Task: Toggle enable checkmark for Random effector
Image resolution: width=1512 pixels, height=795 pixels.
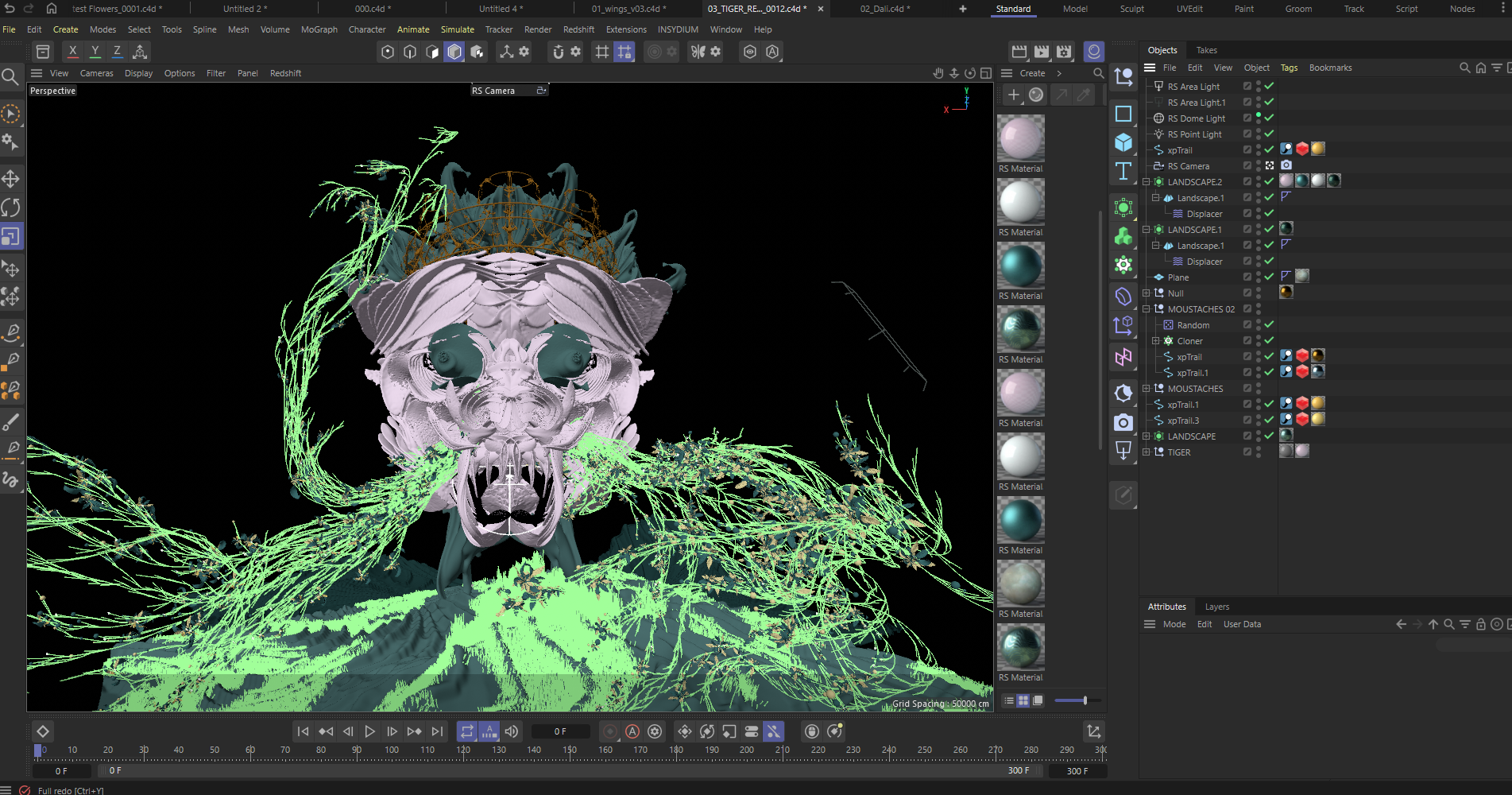Action: 1269,324
